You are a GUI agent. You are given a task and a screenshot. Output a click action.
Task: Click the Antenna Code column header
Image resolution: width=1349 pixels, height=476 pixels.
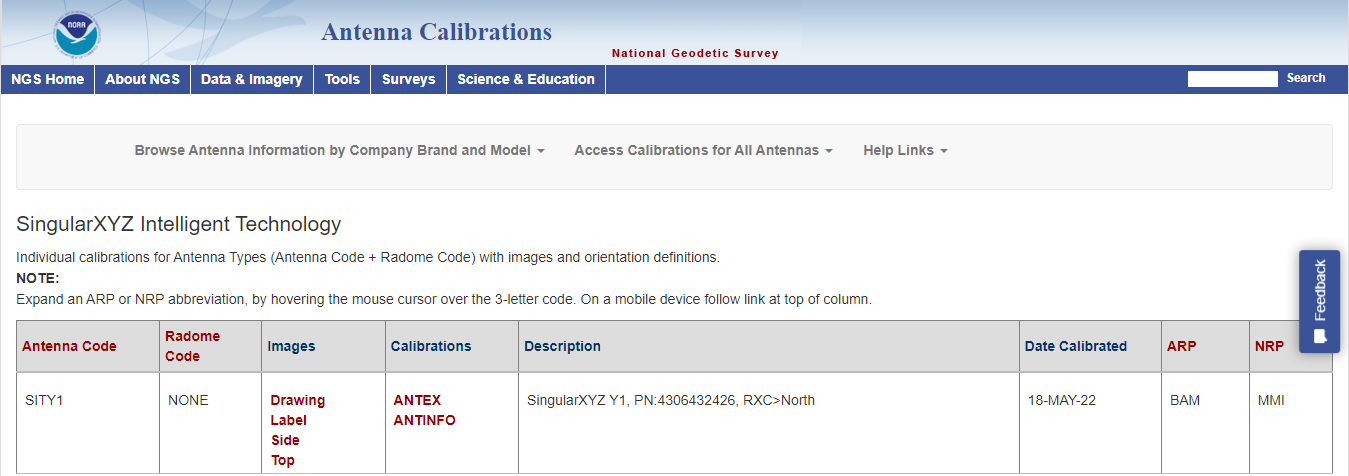(69, 346)
